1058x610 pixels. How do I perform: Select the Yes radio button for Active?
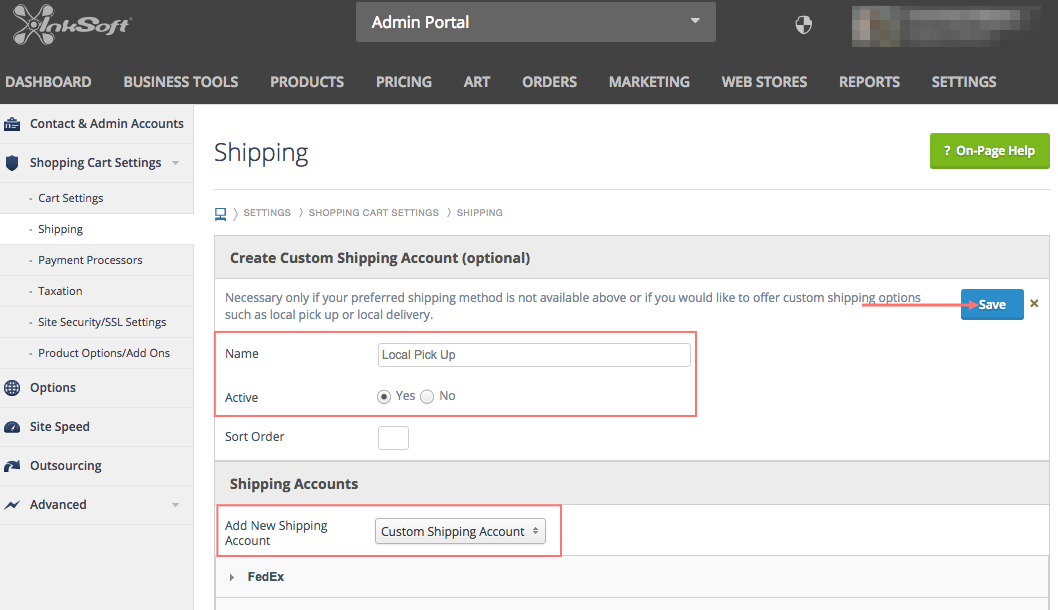point(385,396)
